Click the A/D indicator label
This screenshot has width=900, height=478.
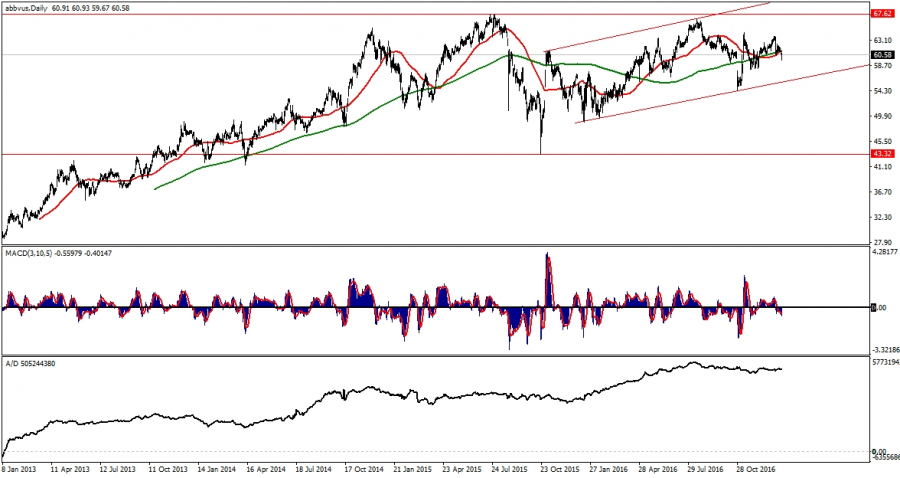12,363
